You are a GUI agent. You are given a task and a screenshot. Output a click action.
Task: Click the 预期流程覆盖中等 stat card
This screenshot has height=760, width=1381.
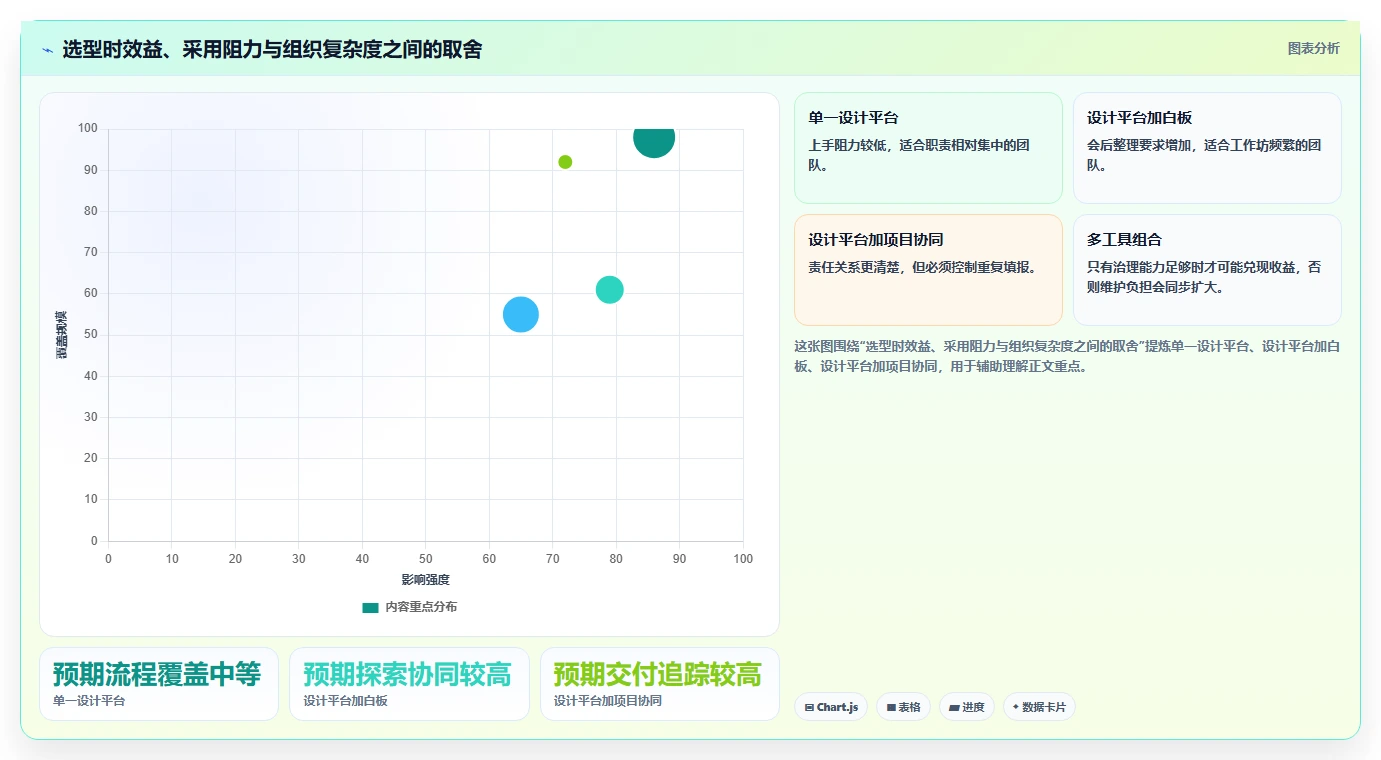(159, 684)
